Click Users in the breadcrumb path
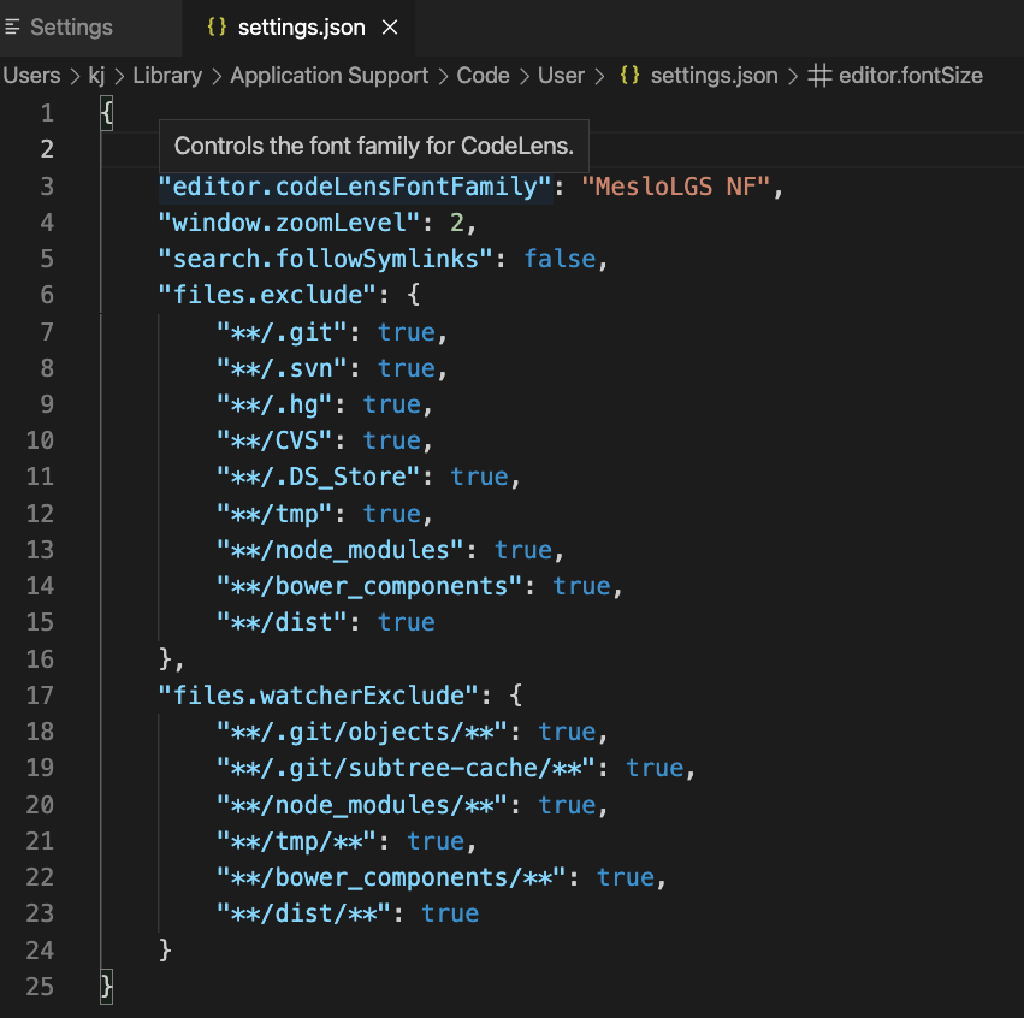Screen dimensions: 1024x1018 click(32, 75)
